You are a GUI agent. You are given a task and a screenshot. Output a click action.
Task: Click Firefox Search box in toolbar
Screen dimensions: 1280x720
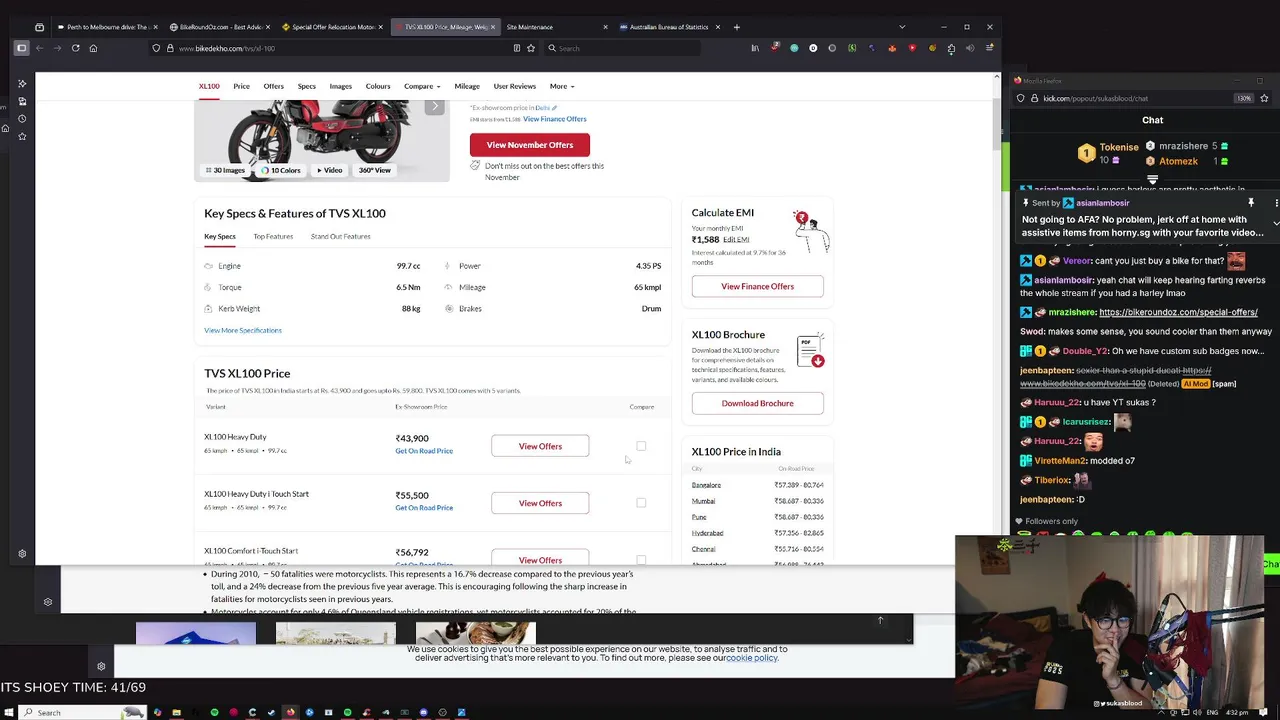[620, 48]
